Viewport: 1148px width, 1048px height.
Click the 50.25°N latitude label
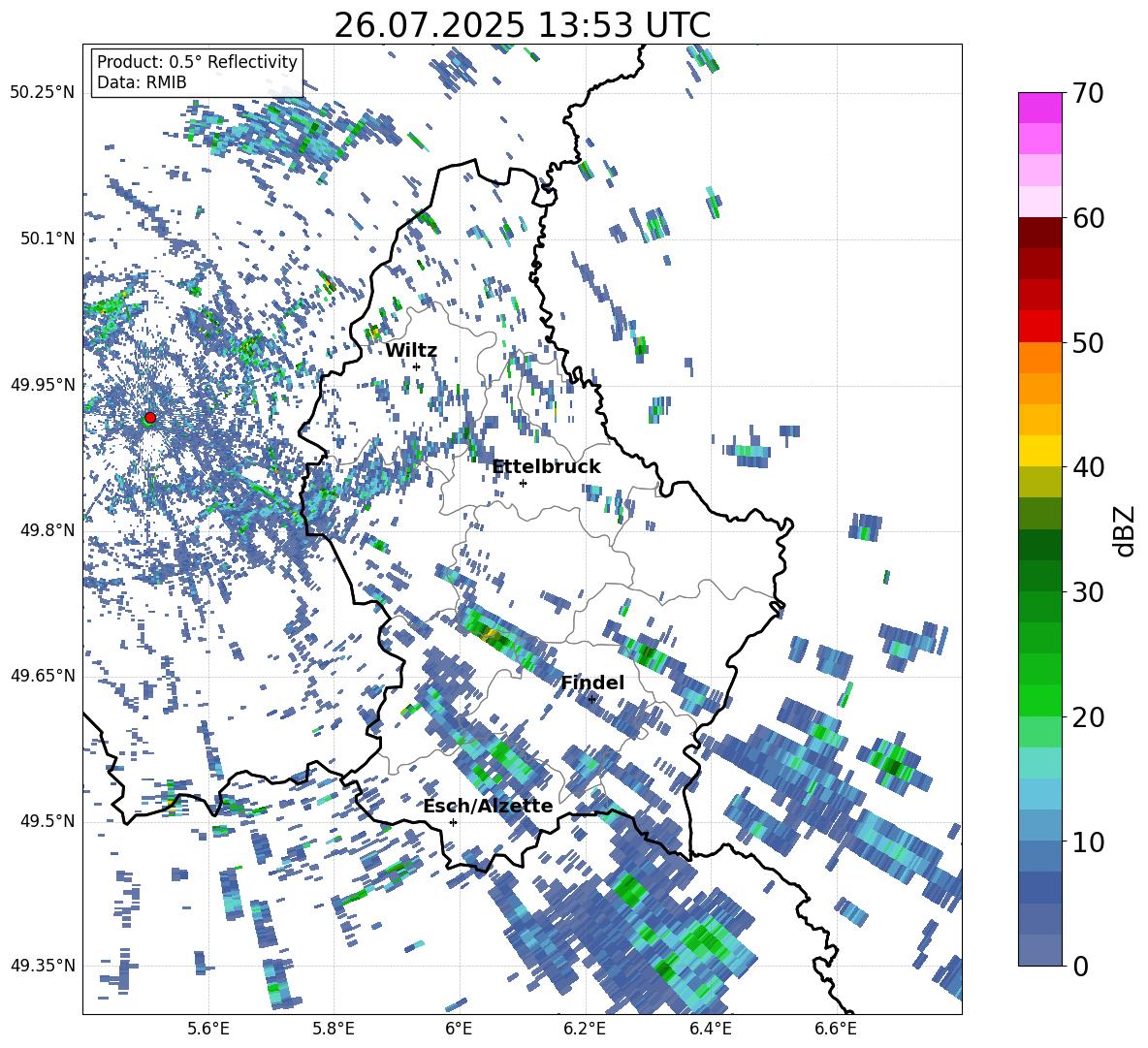point(42,93)
